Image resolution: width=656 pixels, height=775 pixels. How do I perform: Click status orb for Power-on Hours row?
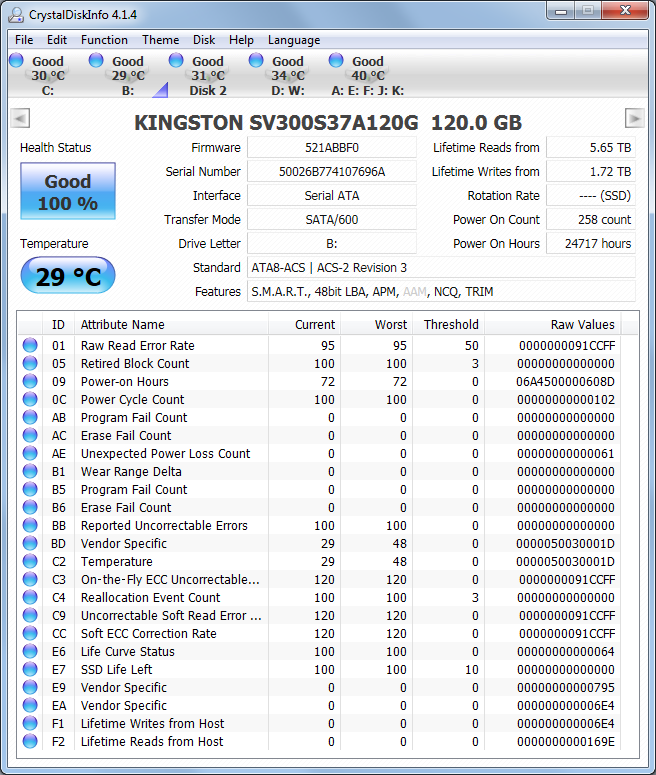pos(30,381)
